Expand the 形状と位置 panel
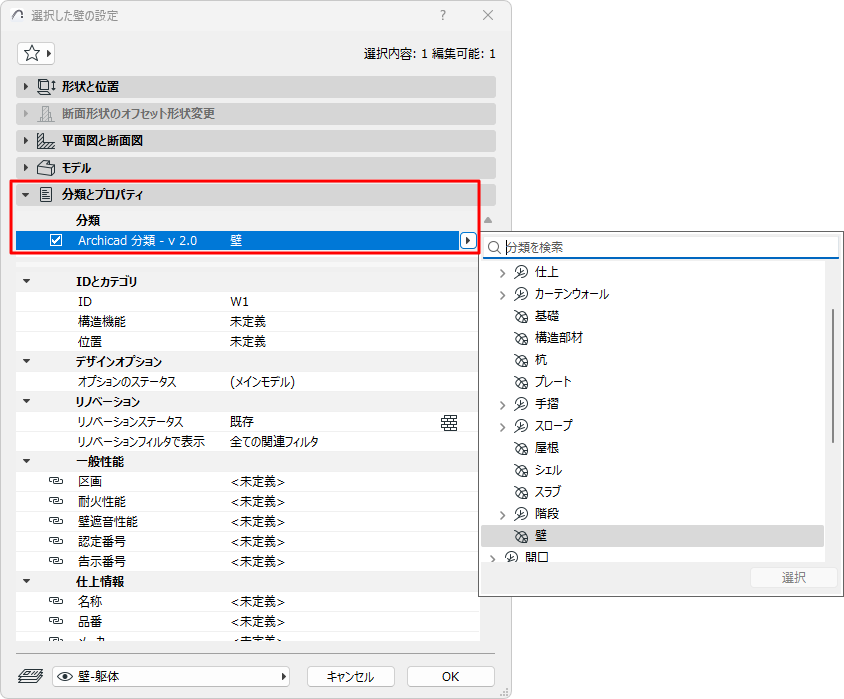 [25, 87]
